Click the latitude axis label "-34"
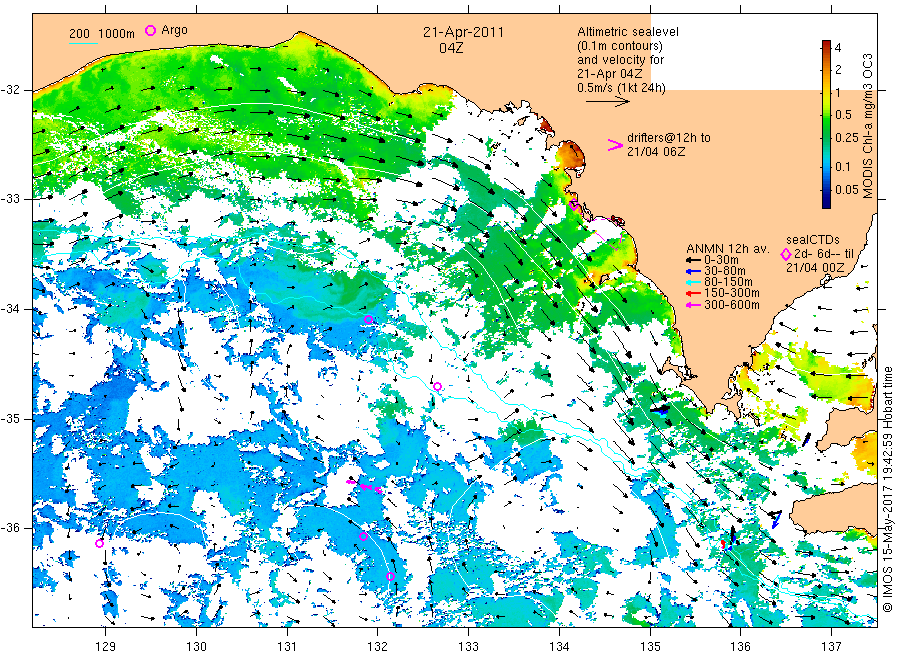This screenshot has height=660, width=900. [x=10, y=309]
